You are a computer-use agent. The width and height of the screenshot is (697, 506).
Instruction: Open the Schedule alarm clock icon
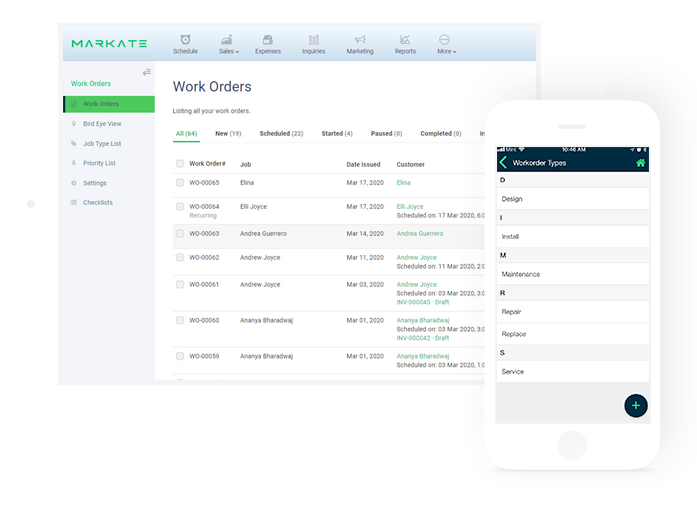pos(185,39)
